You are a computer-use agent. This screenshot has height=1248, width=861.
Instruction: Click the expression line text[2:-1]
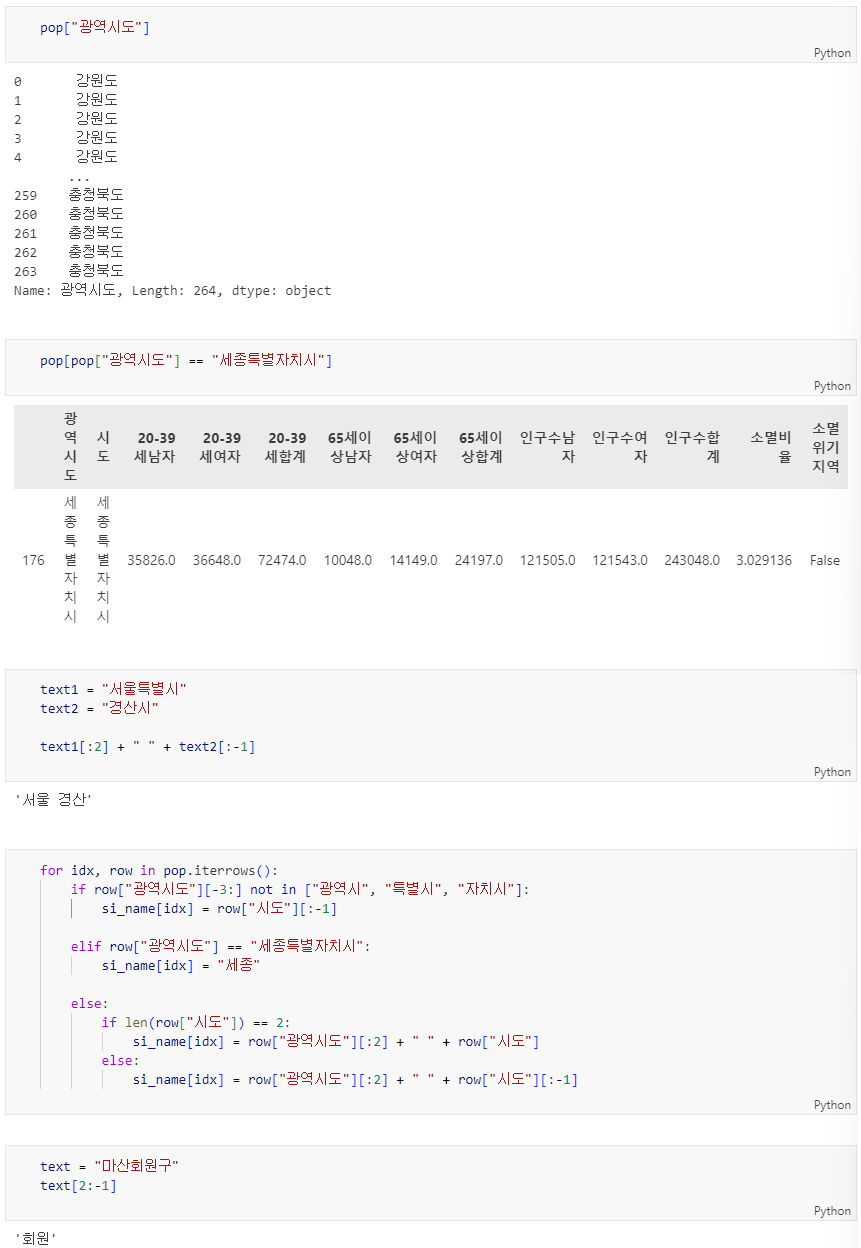point(78,1185)
